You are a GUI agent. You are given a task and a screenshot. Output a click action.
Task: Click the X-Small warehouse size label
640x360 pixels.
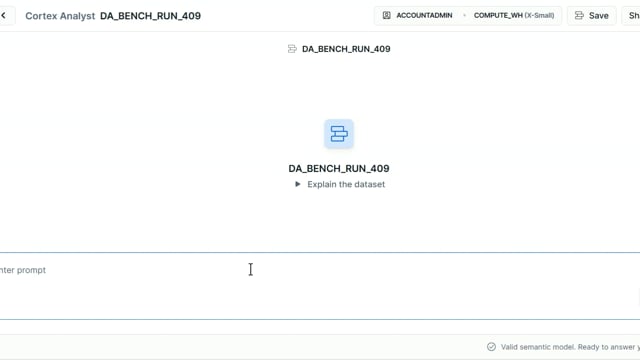pos(539,16)
